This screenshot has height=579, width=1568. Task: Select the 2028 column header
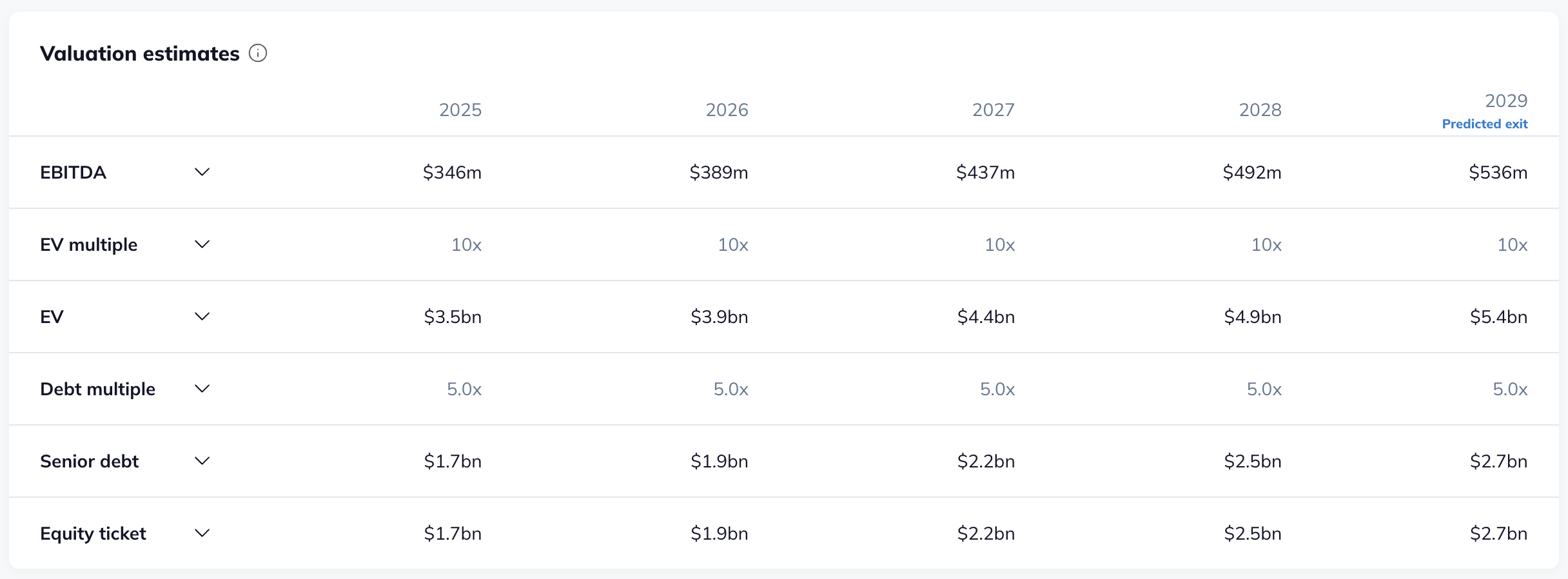1260,110
